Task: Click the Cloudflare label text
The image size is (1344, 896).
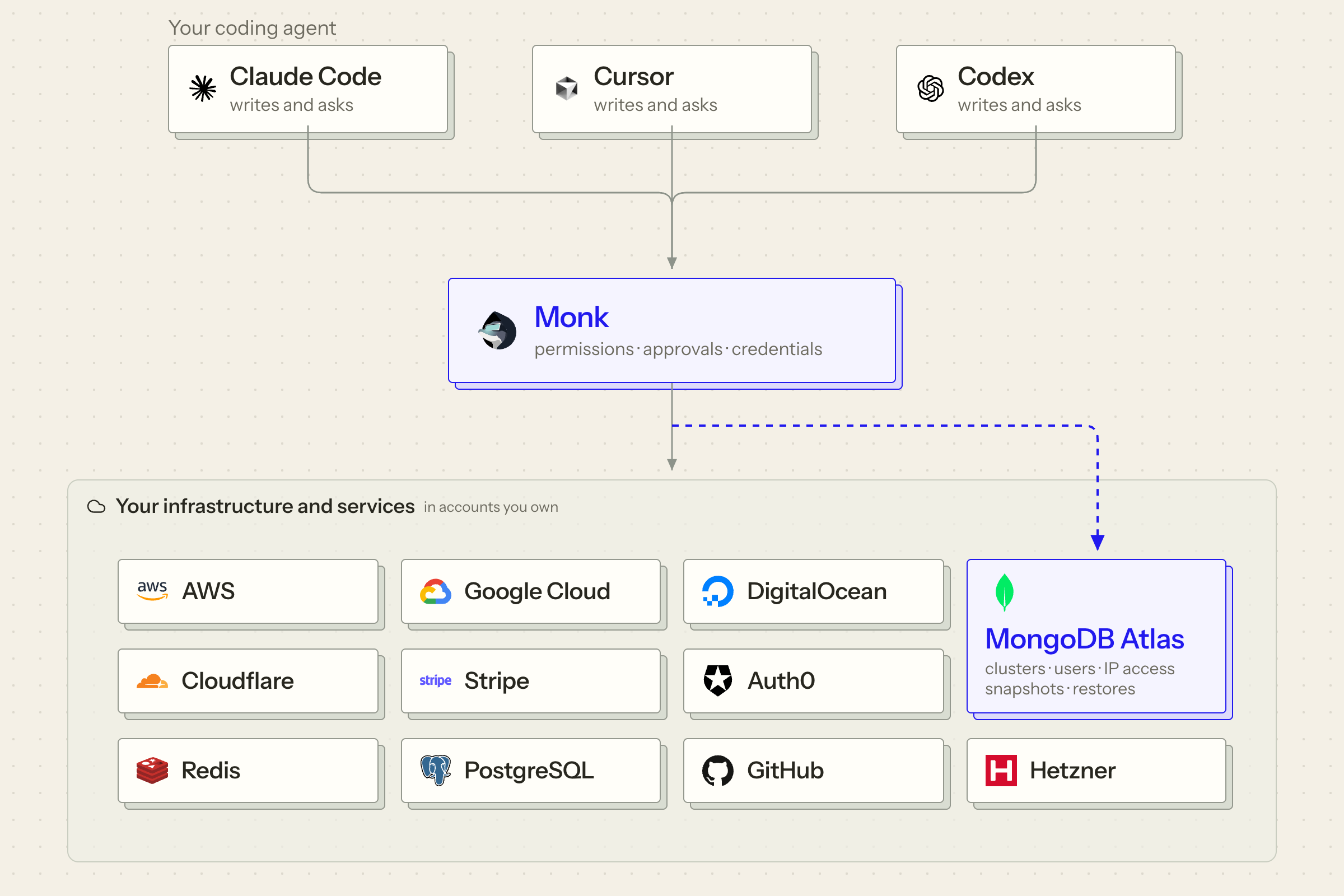Action: point(237,681)
